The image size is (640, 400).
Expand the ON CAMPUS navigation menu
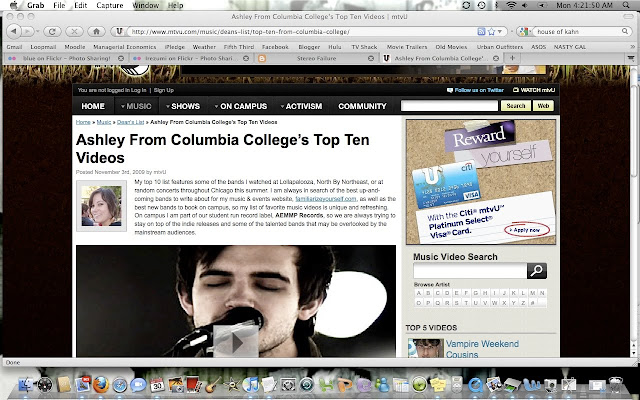(240, 106)
